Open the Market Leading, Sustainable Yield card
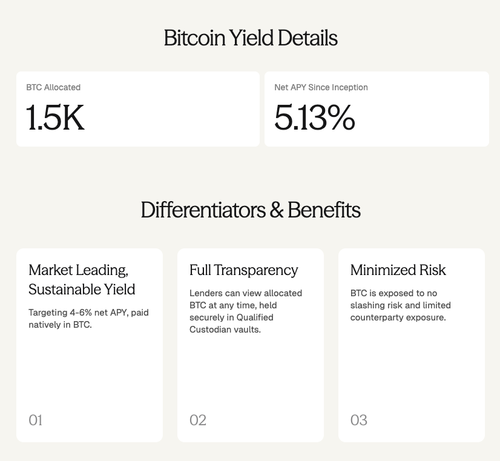500x461 pixels. tap(89, 345)
